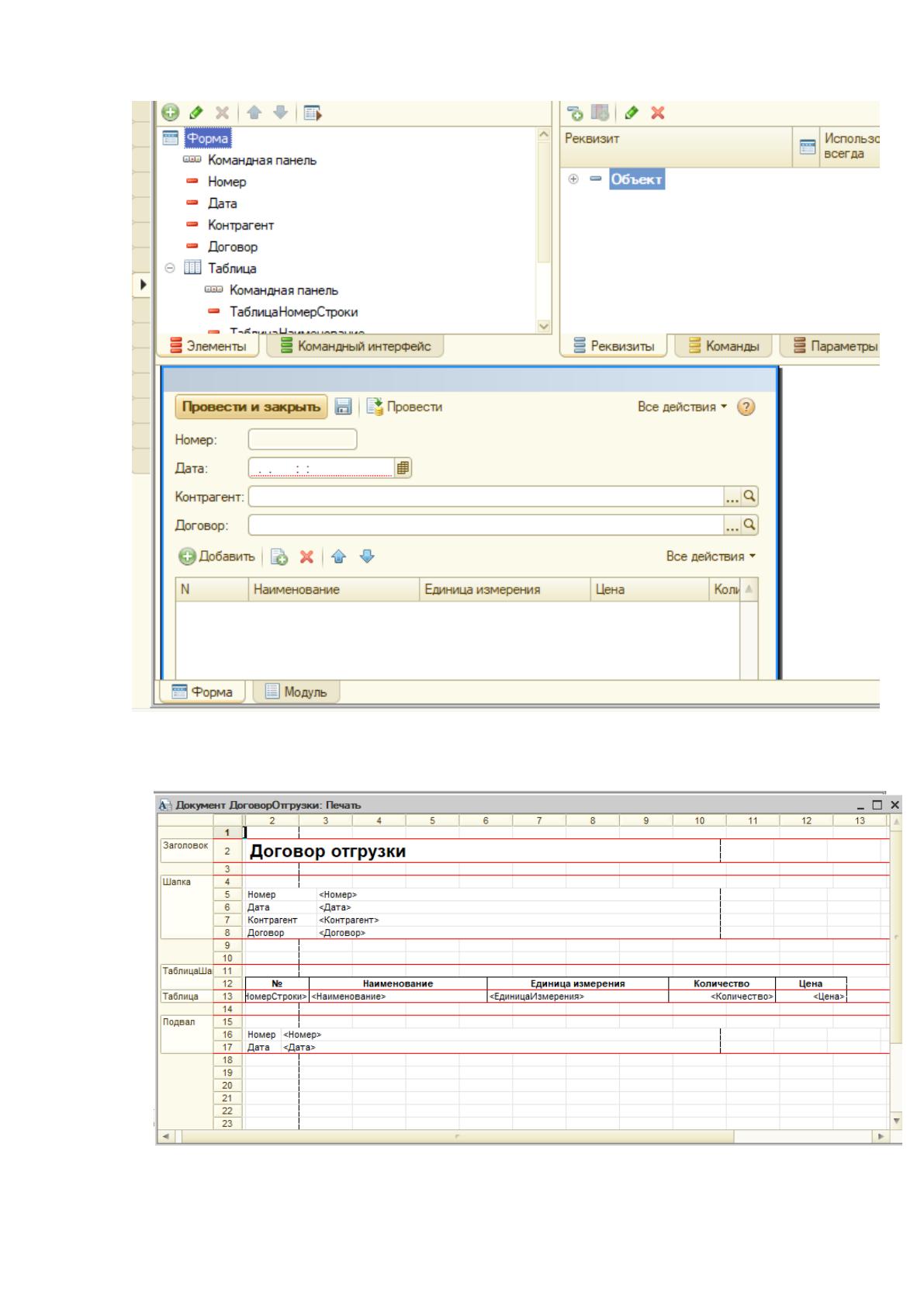Viewport: 924px width, 1307px height.
Task: Click the pencil edit icon in elements toolbar
Action: [196, 113]
